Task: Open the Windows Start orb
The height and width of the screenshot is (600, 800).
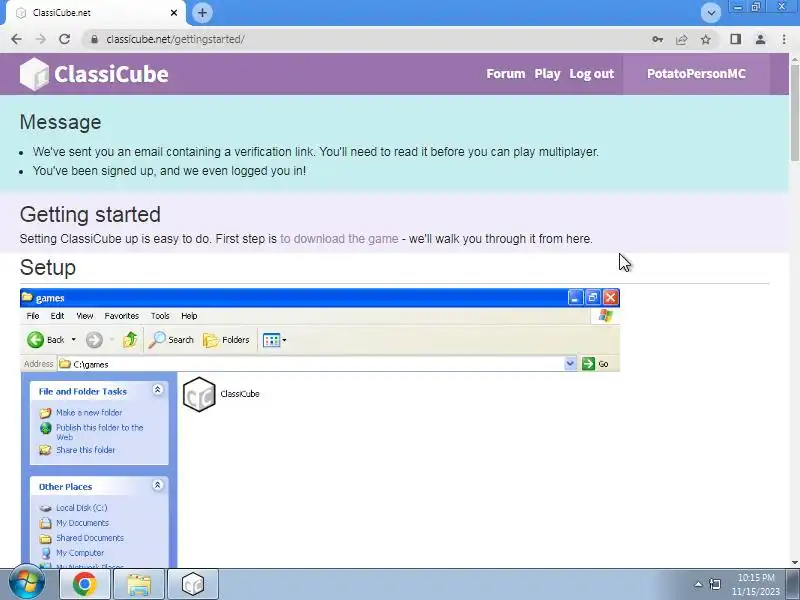Action: tap(27, 584)
